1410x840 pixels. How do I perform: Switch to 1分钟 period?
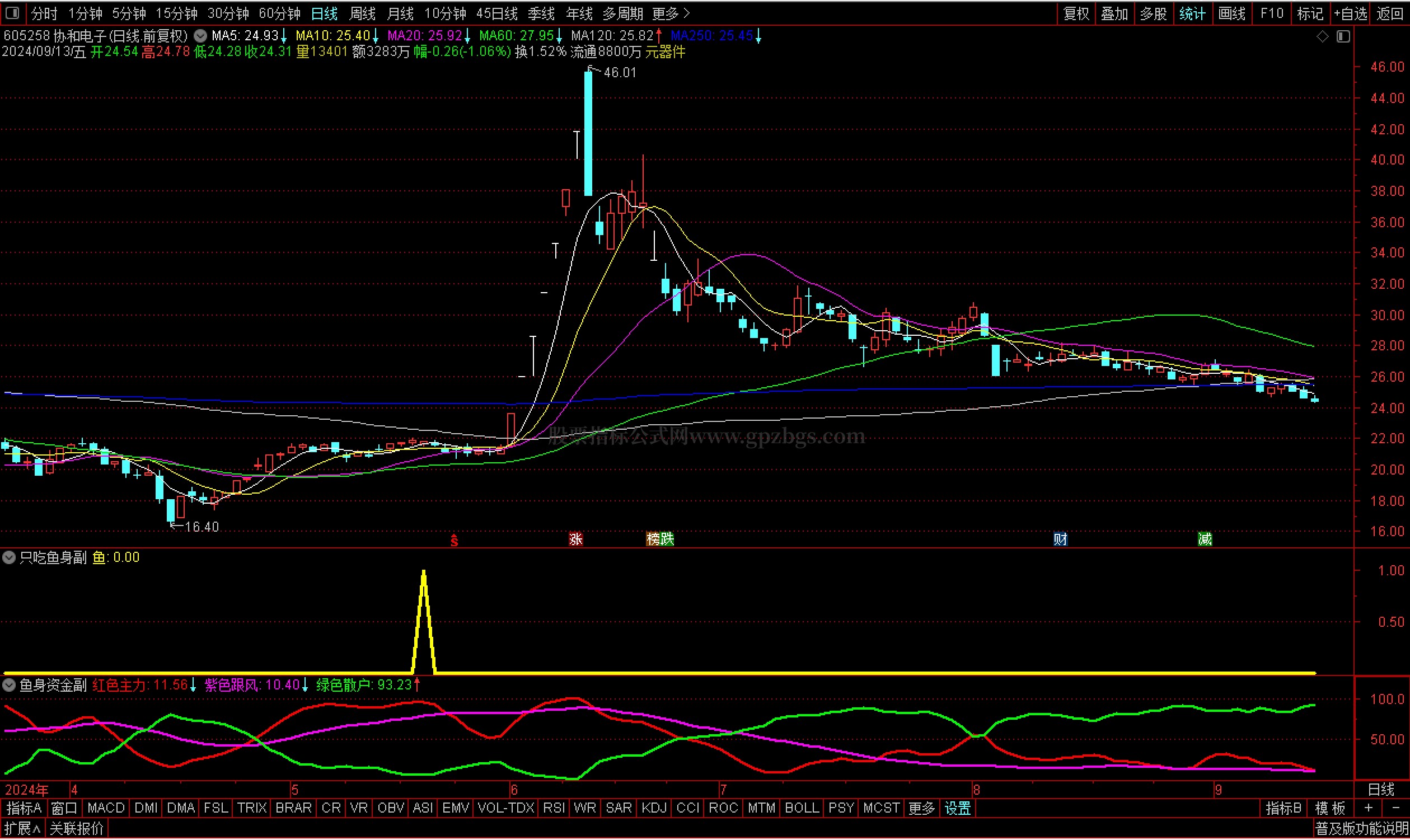[85, 13]
